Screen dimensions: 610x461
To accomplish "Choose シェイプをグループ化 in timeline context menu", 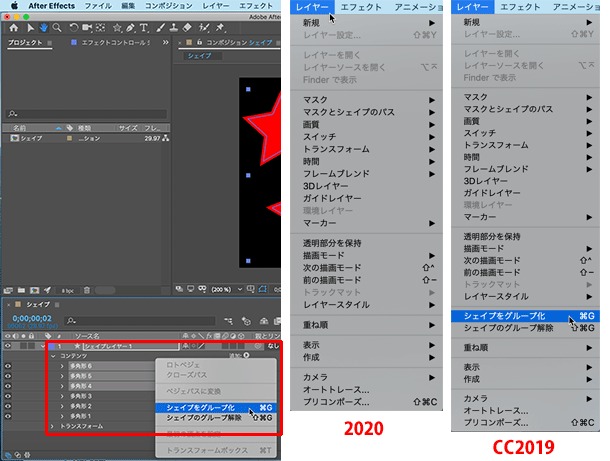I will (216, 408).
